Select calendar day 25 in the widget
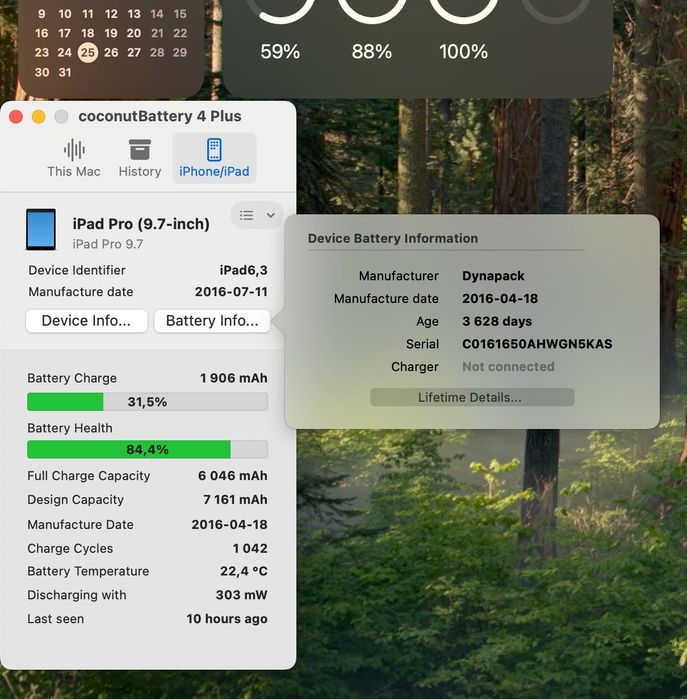 click(88, 53)
